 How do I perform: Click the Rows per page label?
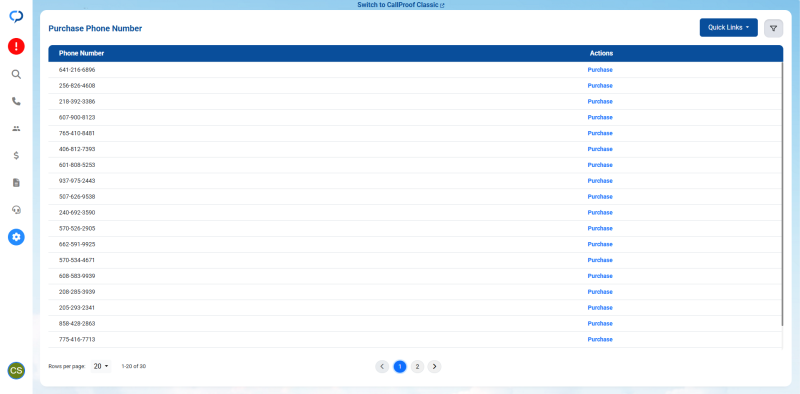coord(67,366)
